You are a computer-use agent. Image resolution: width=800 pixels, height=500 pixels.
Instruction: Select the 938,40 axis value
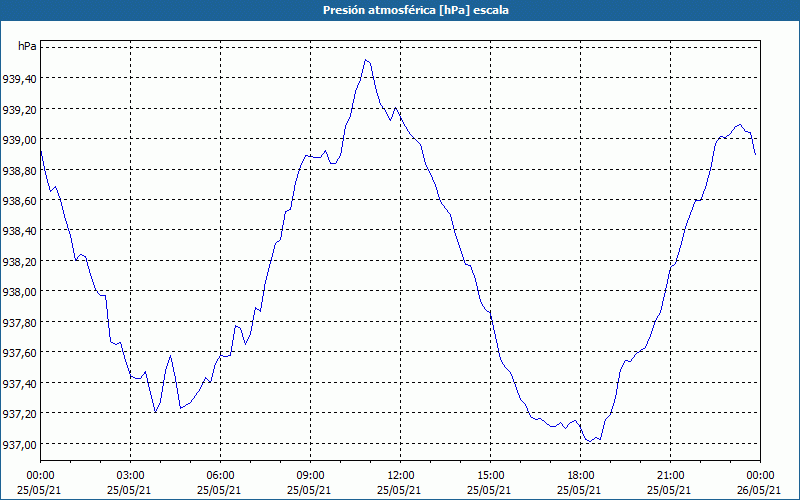(x=19, y=231)
